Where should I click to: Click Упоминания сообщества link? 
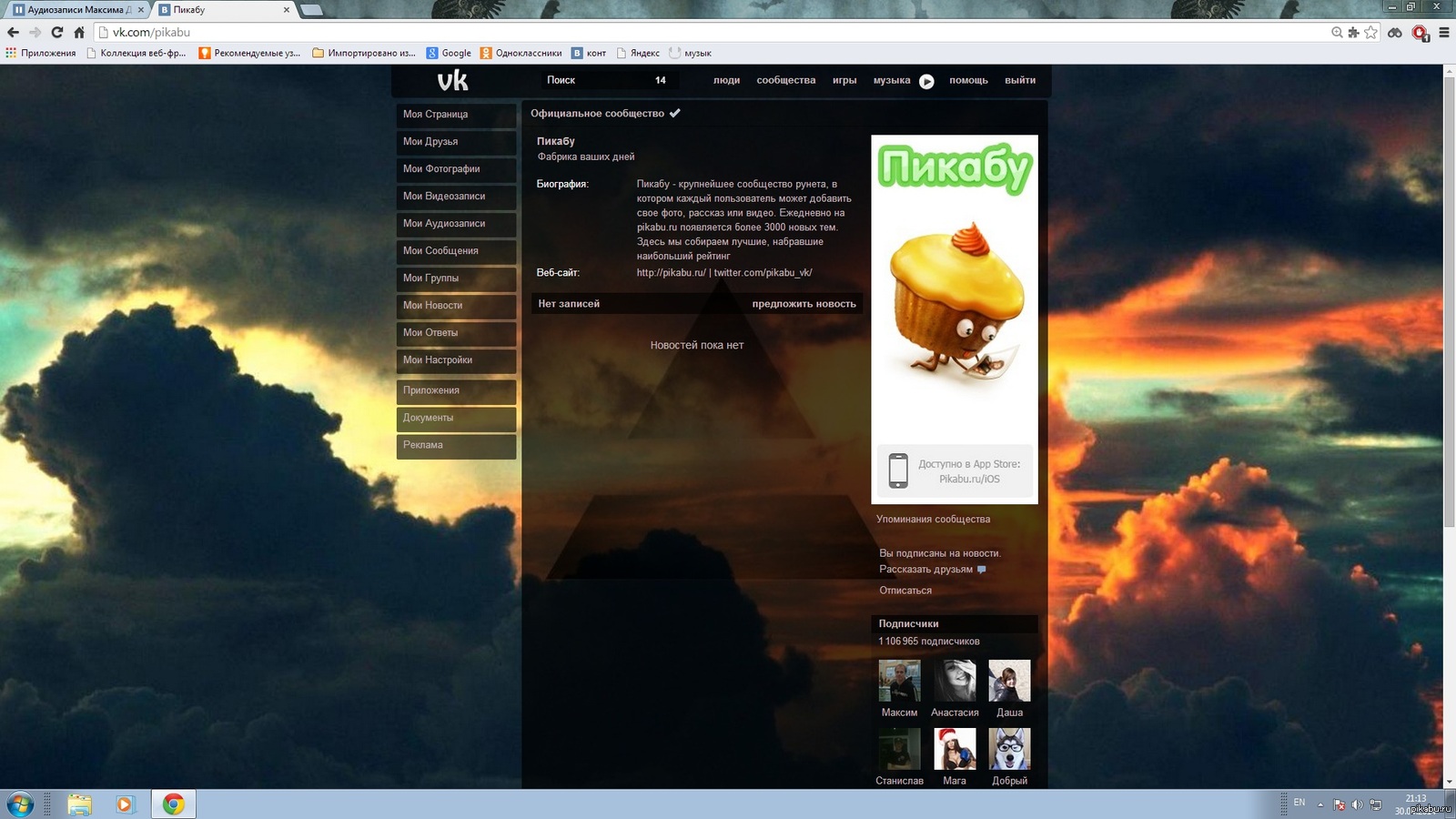(x=933, y=519)
